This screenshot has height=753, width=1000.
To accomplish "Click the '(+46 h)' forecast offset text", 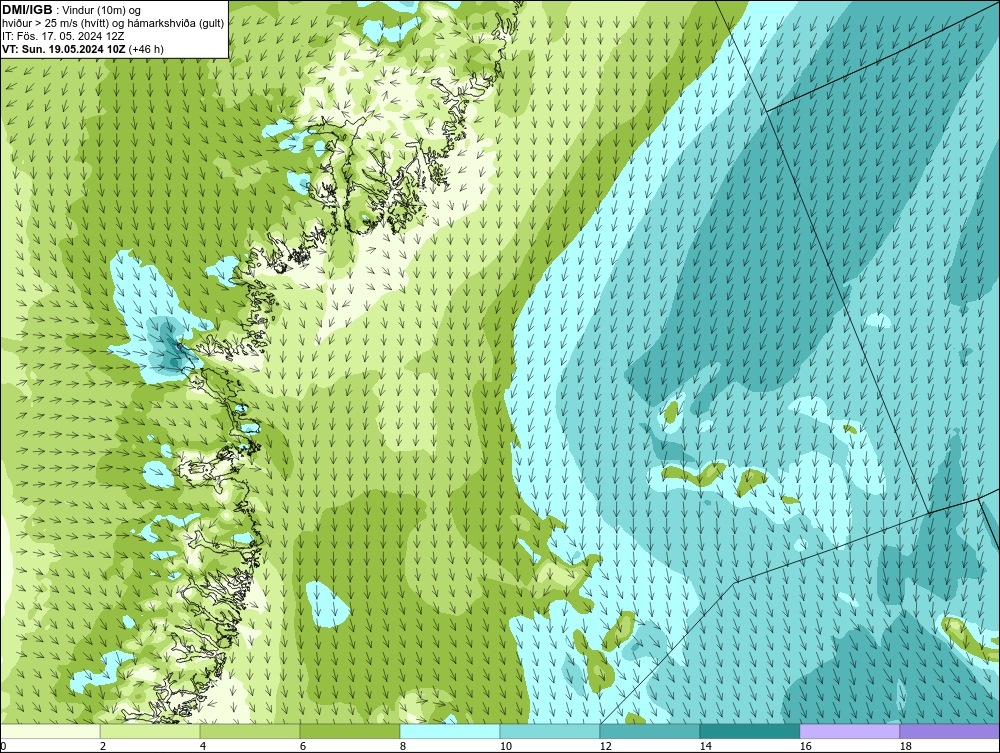I will pyautogui.click(x=146, y=49).
